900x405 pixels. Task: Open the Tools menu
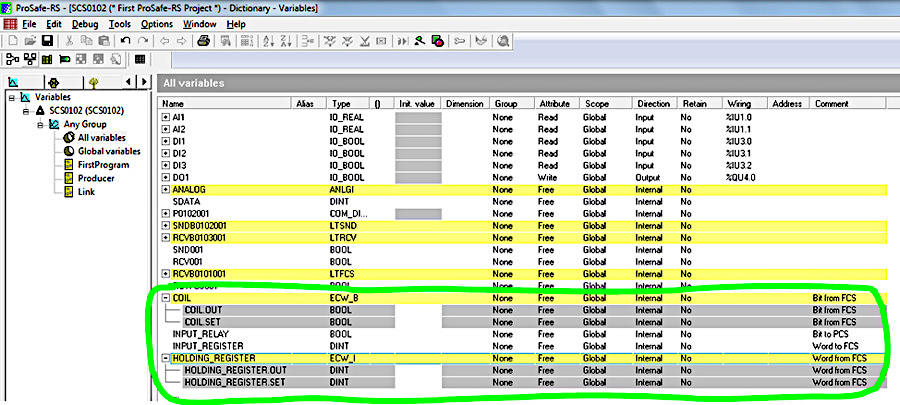pyautogui.click(x=119, y=24)
